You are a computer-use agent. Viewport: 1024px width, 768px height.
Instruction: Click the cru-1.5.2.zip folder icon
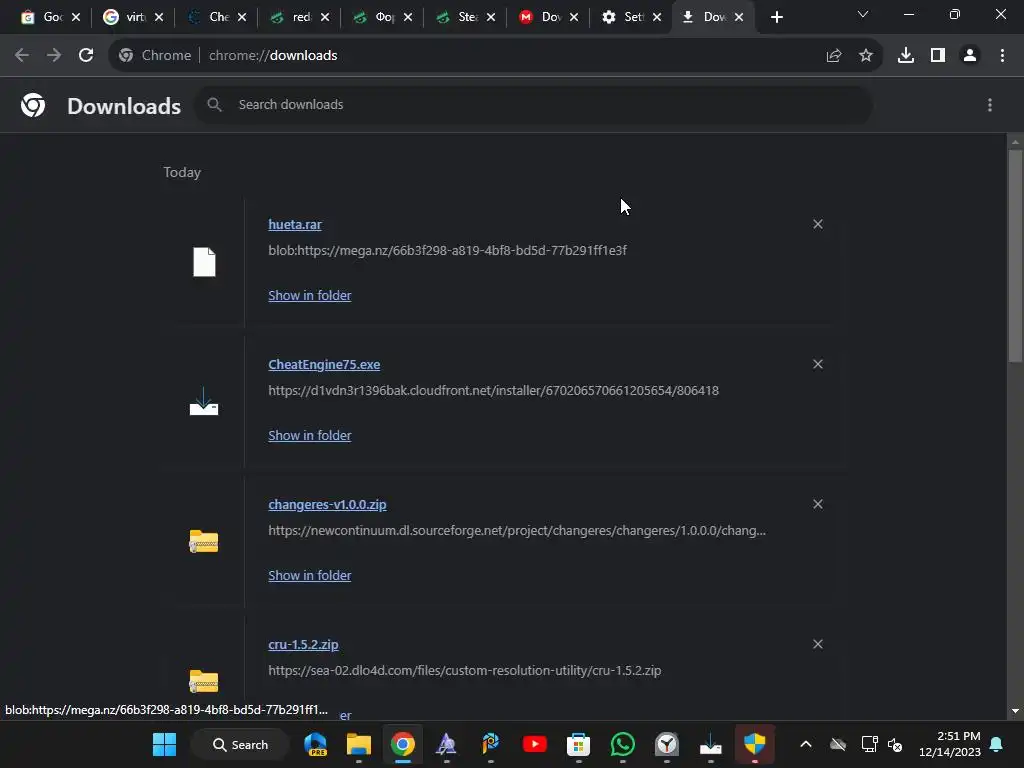pos(204,681)
